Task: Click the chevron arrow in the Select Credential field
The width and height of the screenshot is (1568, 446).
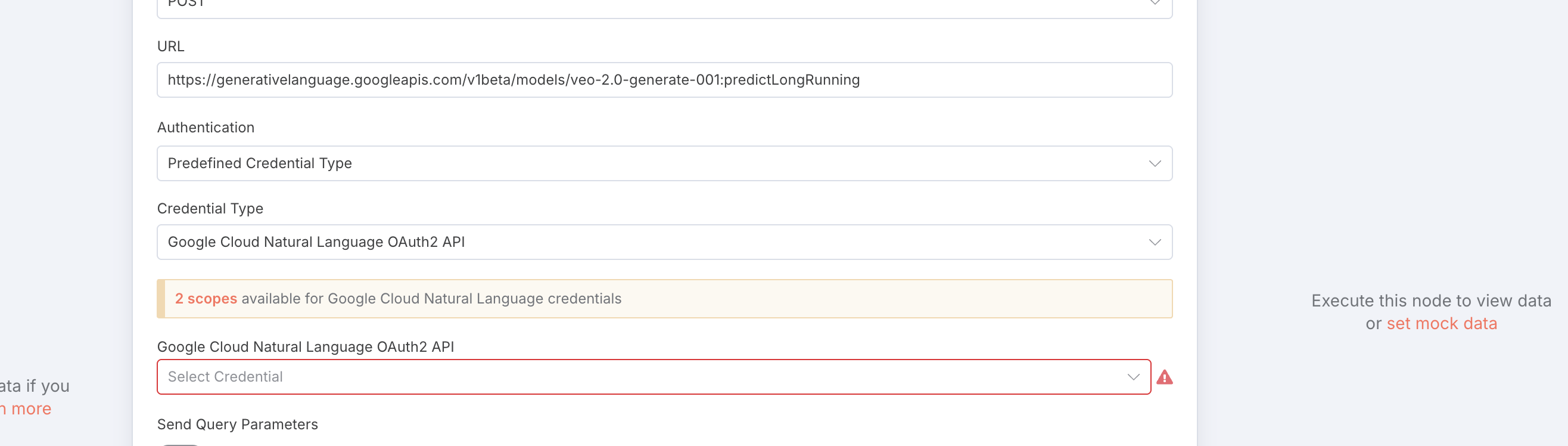Action: tap(1133, 377)
